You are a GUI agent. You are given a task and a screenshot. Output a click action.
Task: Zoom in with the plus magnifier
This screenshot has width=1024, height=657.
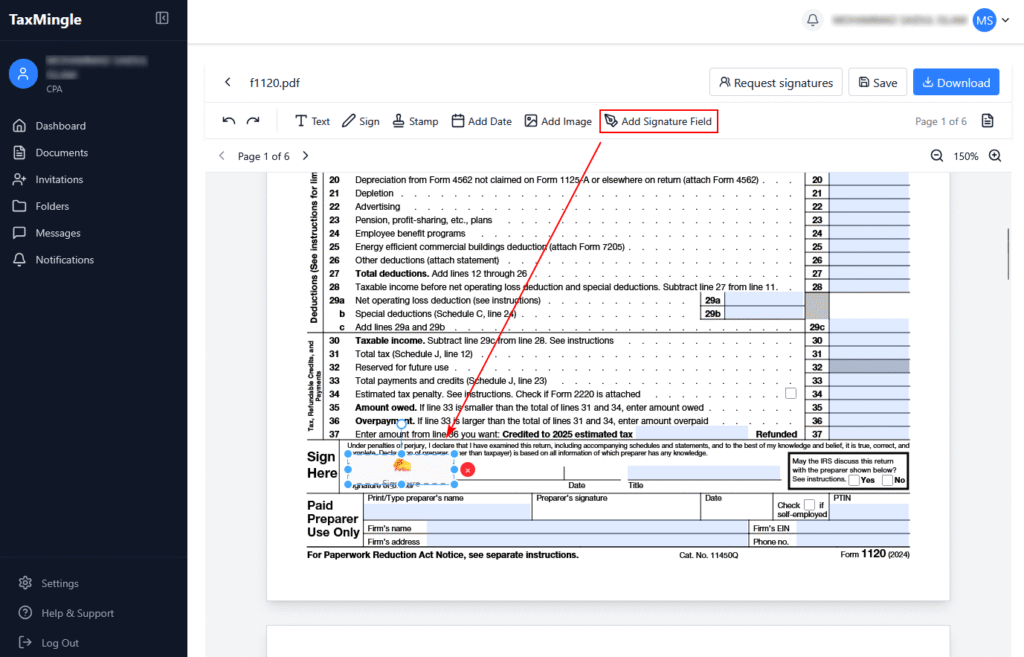(x=995, y=156)
